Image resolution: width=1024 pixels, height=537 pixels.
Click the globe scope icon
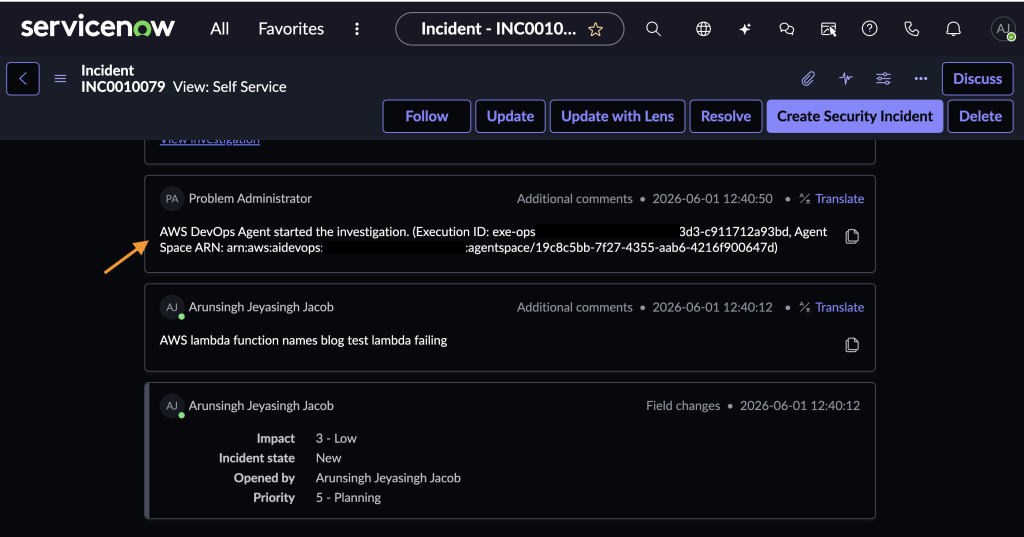click(x=703, y=29)
